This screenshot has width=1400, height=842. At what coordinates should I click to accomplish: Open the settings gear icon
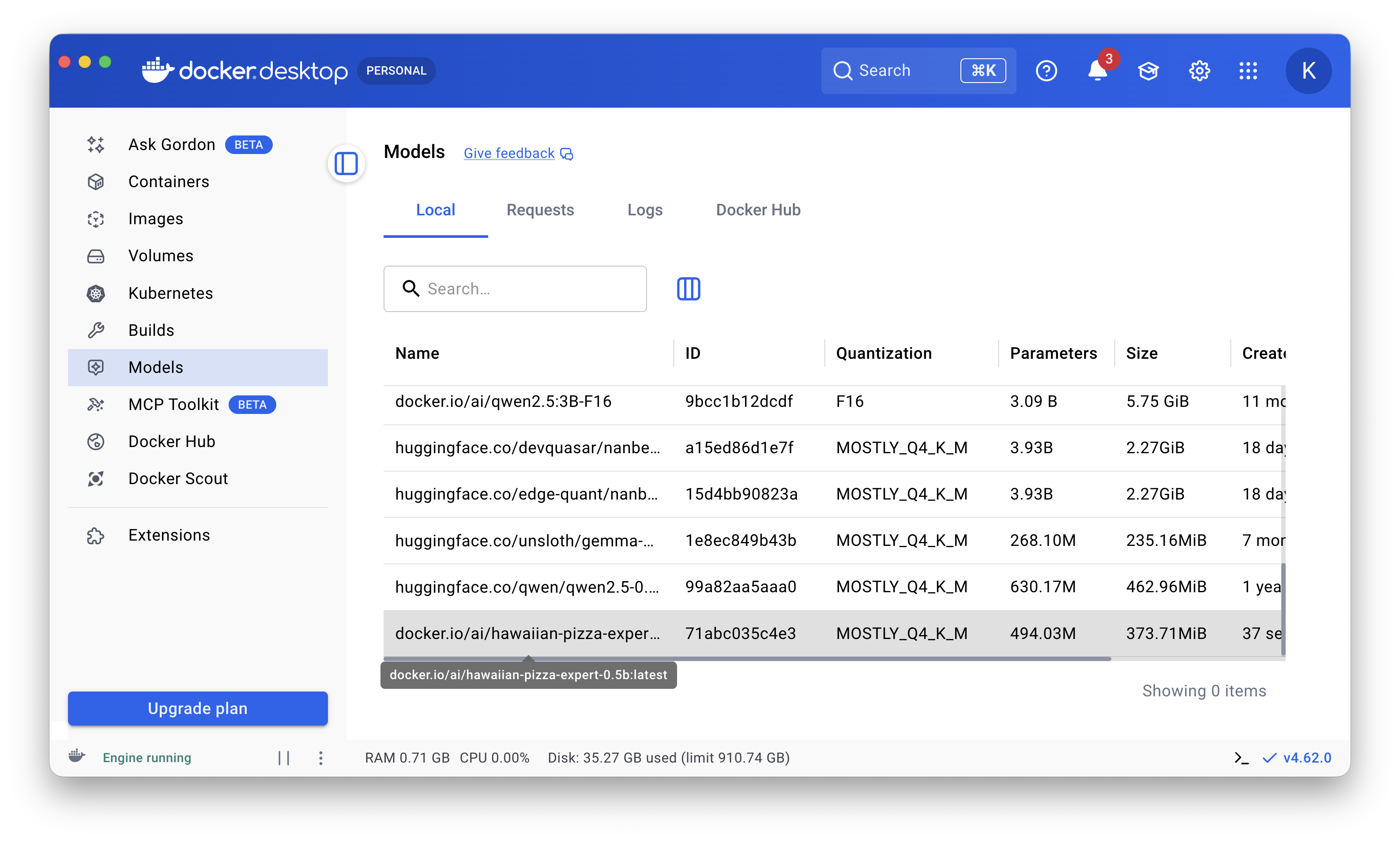click(1199, 71)
